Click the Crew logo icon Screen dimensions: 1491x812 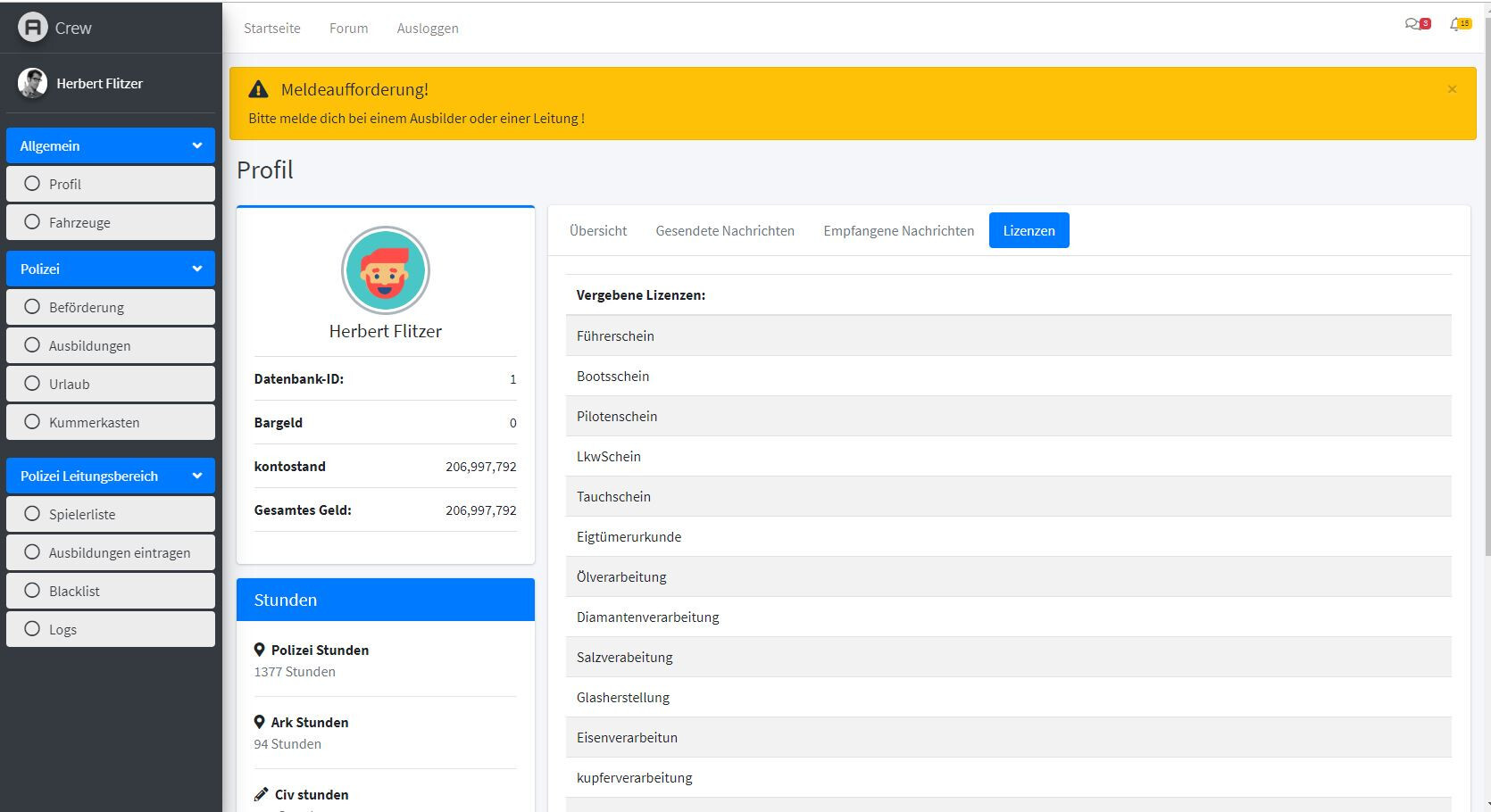point(32,28)
